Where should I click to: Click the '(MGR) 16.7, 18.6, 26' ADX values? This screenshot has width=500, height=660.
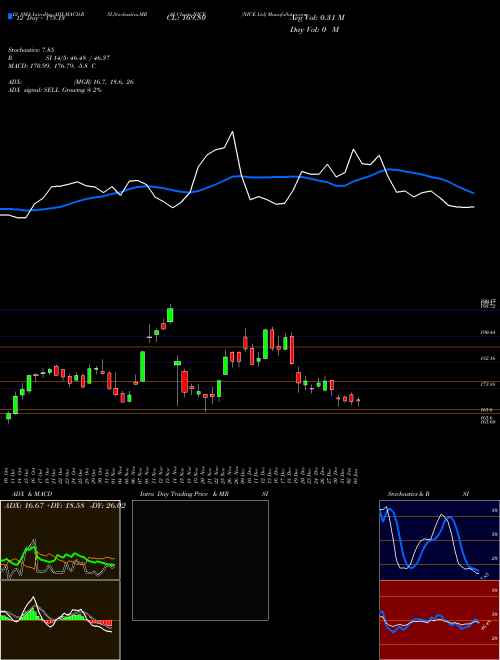pos(104,82)
